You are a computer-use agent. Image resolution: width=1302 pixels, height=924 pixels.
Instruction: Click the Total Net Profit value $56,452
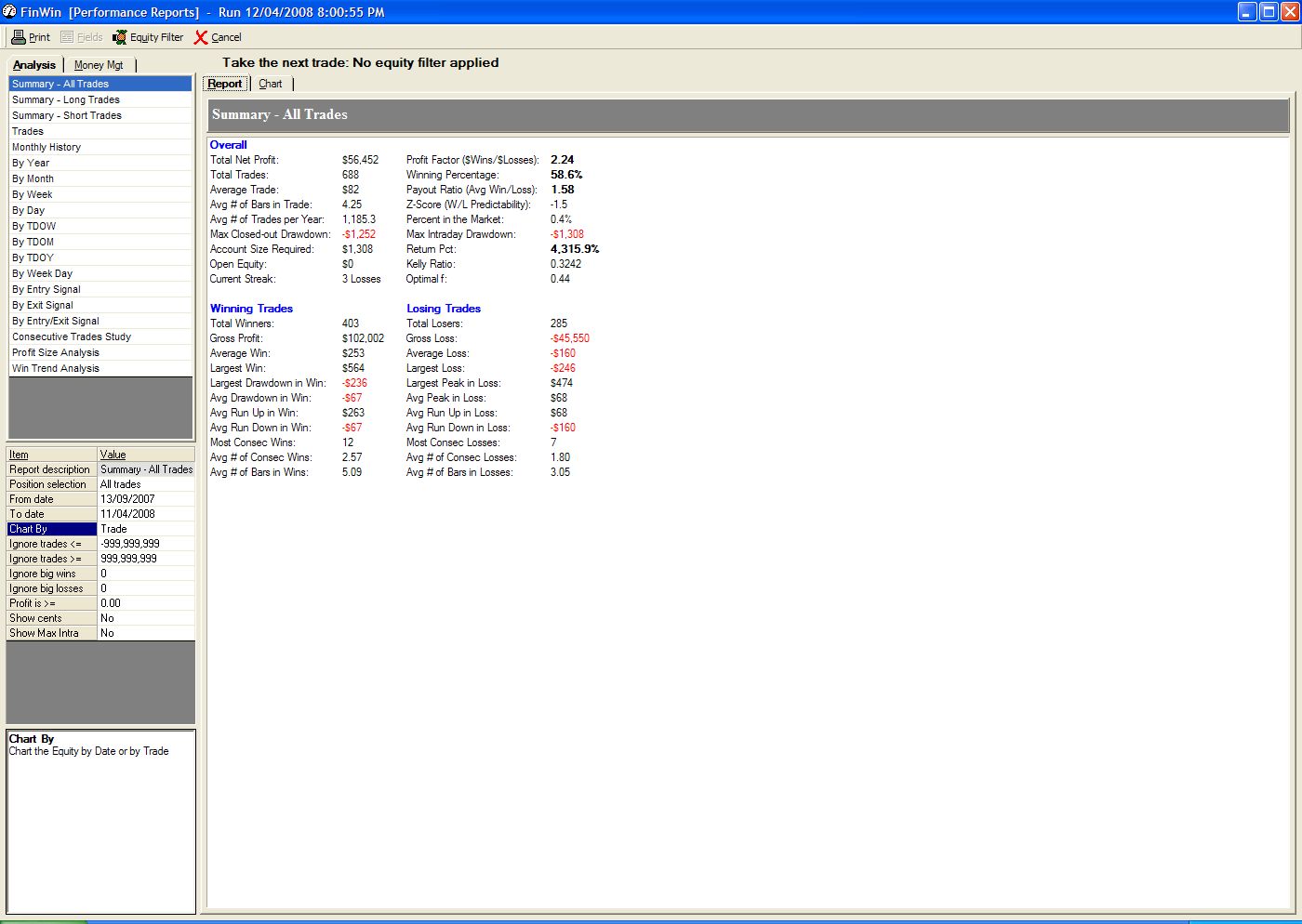pyautogui.click(x=360, y=160)
